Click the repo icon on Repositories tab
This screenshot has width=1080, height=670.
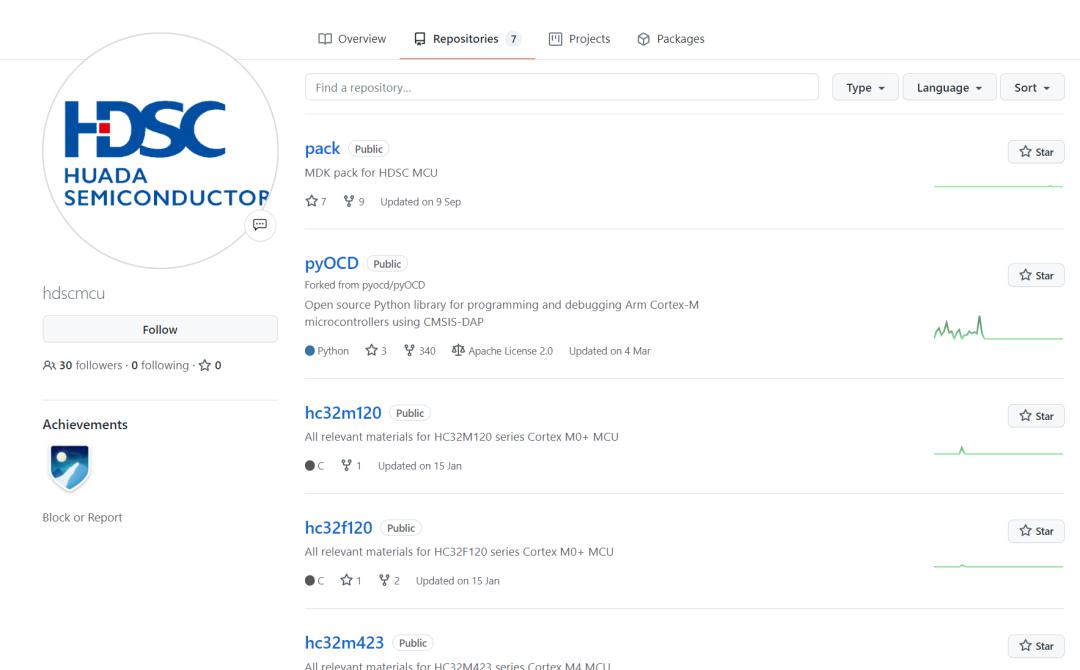419,39
